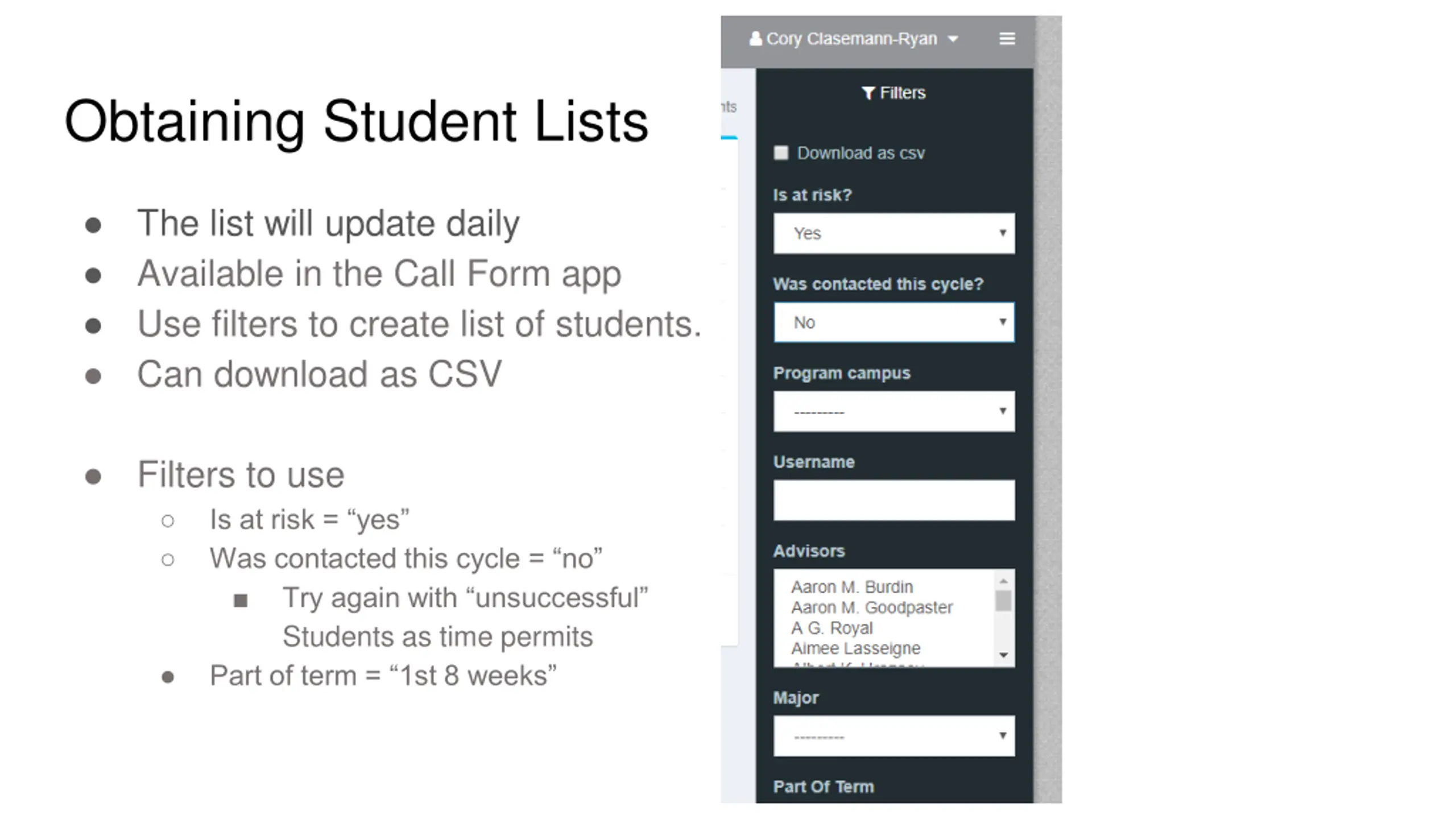Open the Is at risk dropdown

(894, 233)
